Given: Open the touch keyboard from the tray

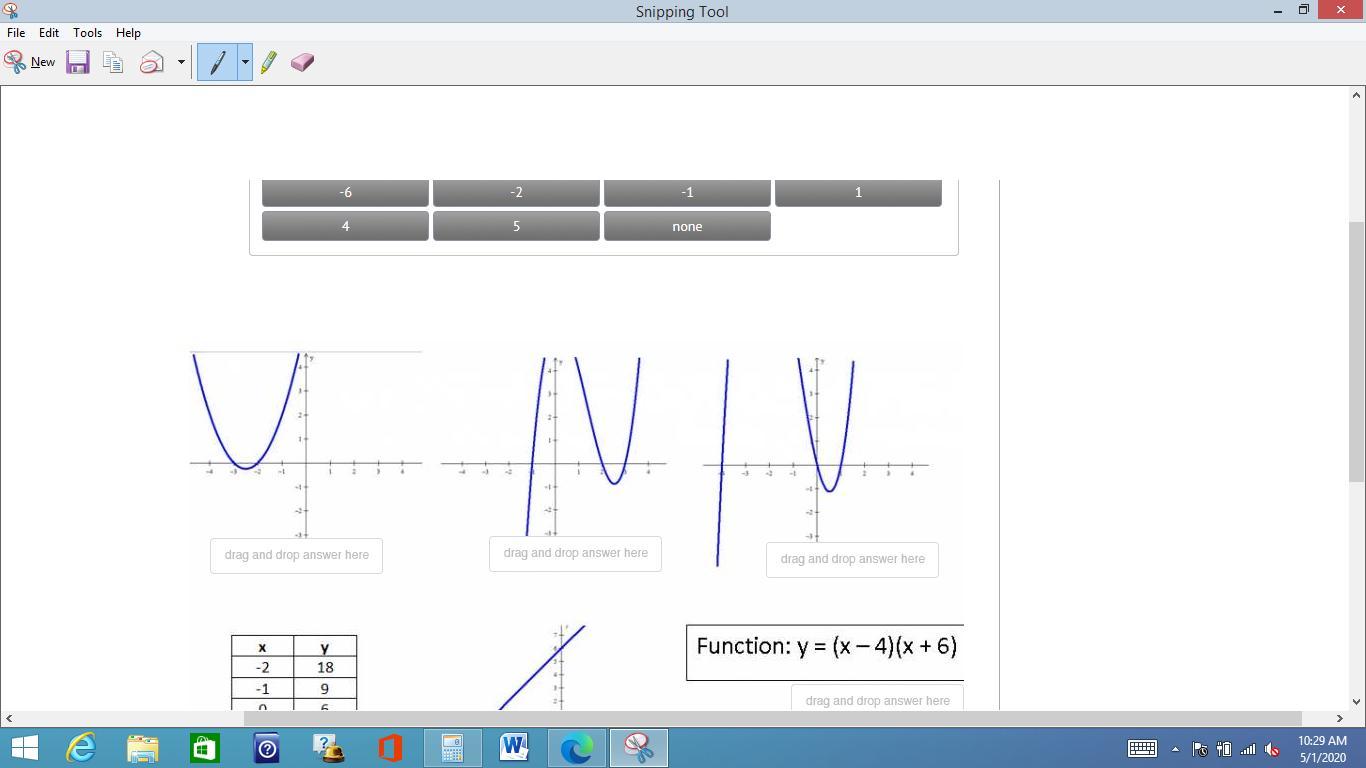Looking at the screenshot, I should (1142, 748).
